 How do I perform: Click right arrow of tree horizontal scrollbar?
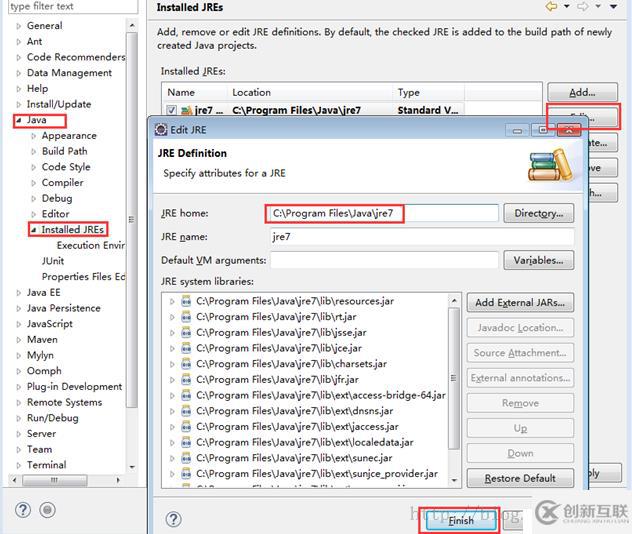tap(118, 480)
